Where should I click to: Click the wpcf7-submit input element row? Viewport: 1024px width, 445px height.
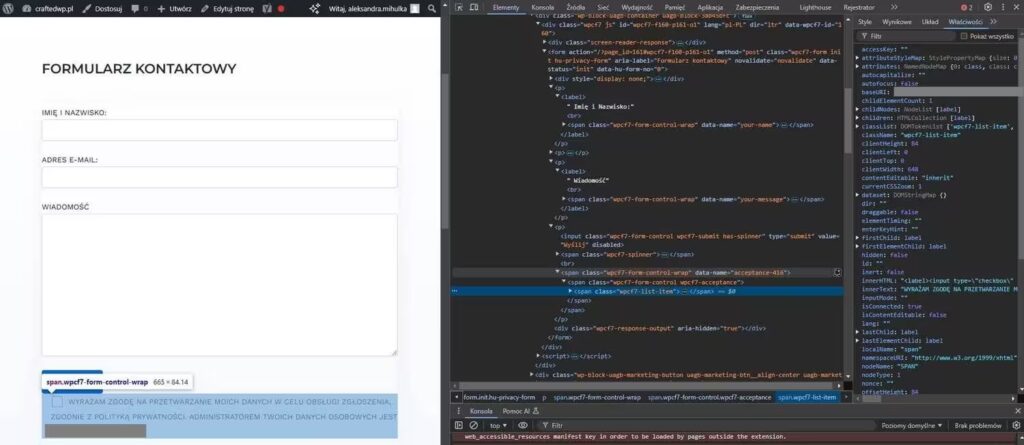coord(699,240)
